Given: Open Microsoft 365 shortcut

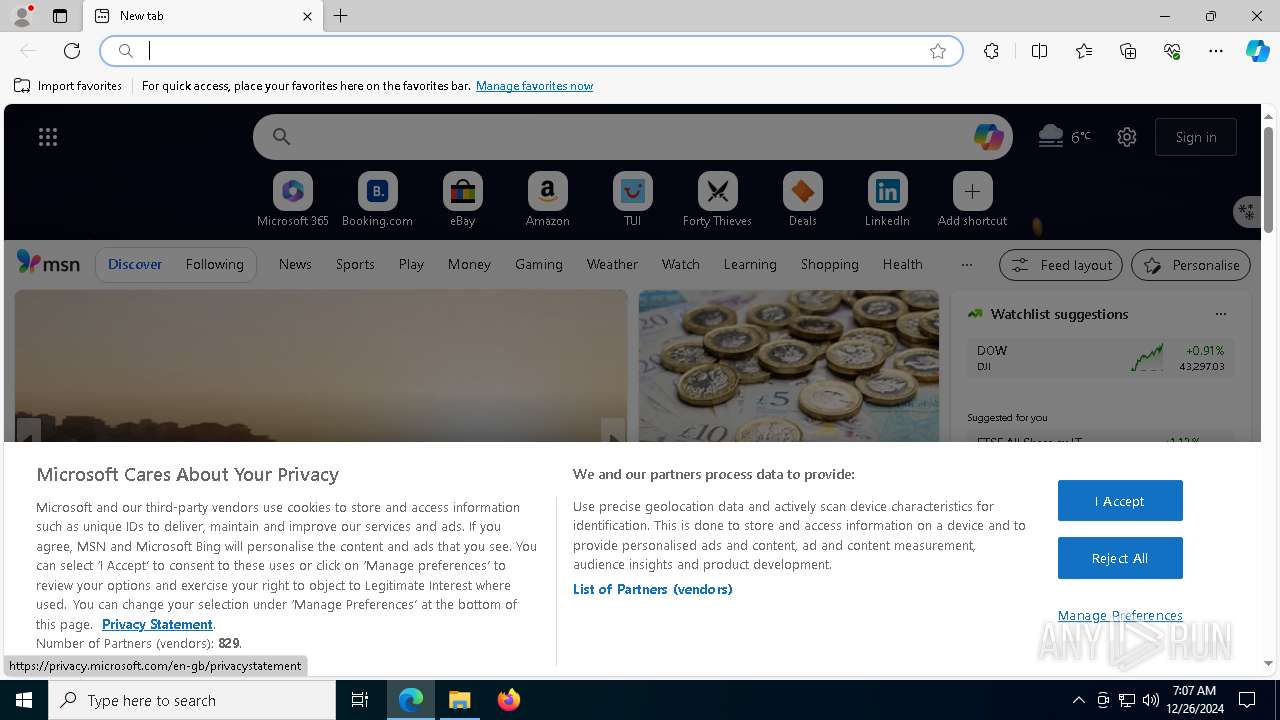Looking at the screenshot, I should 293,200.
